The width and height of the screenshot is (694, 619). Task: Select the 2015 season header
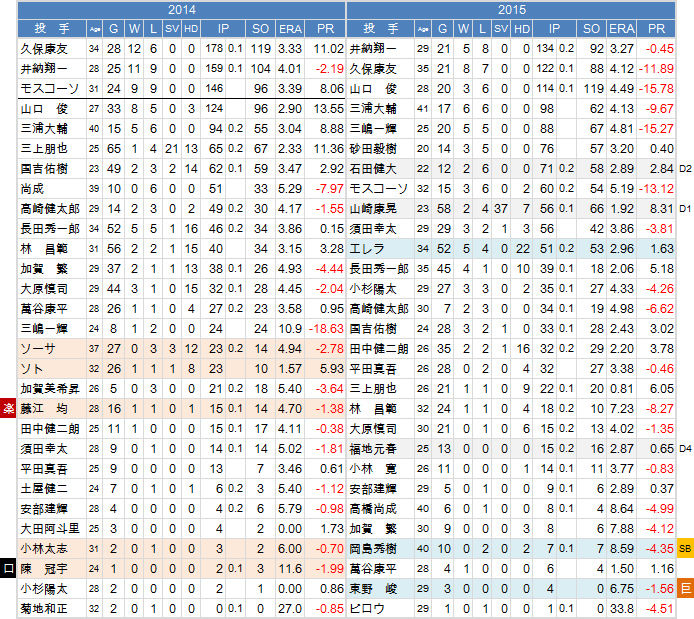pyautogui.click(x=511, y=10)
